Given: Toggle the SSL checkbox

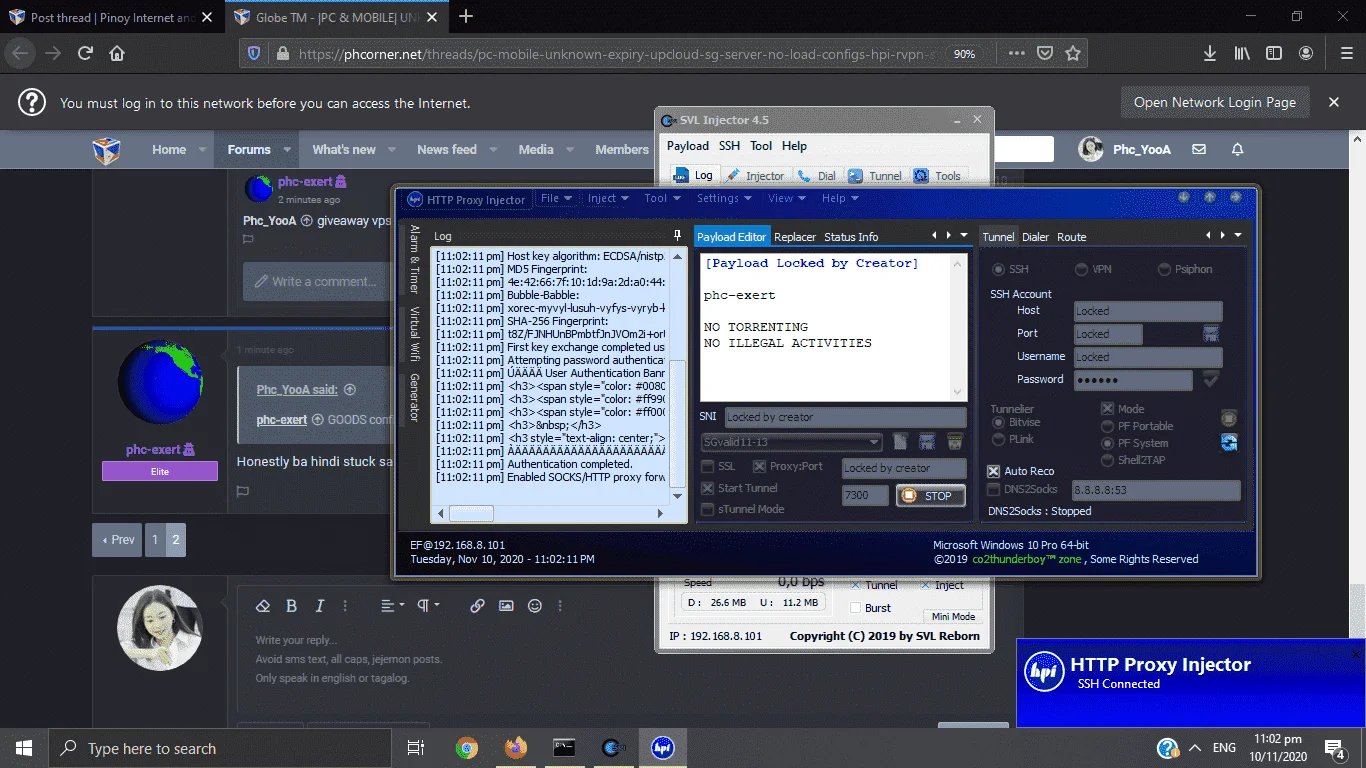Looking at the screenshot, I should click(708, 467).
